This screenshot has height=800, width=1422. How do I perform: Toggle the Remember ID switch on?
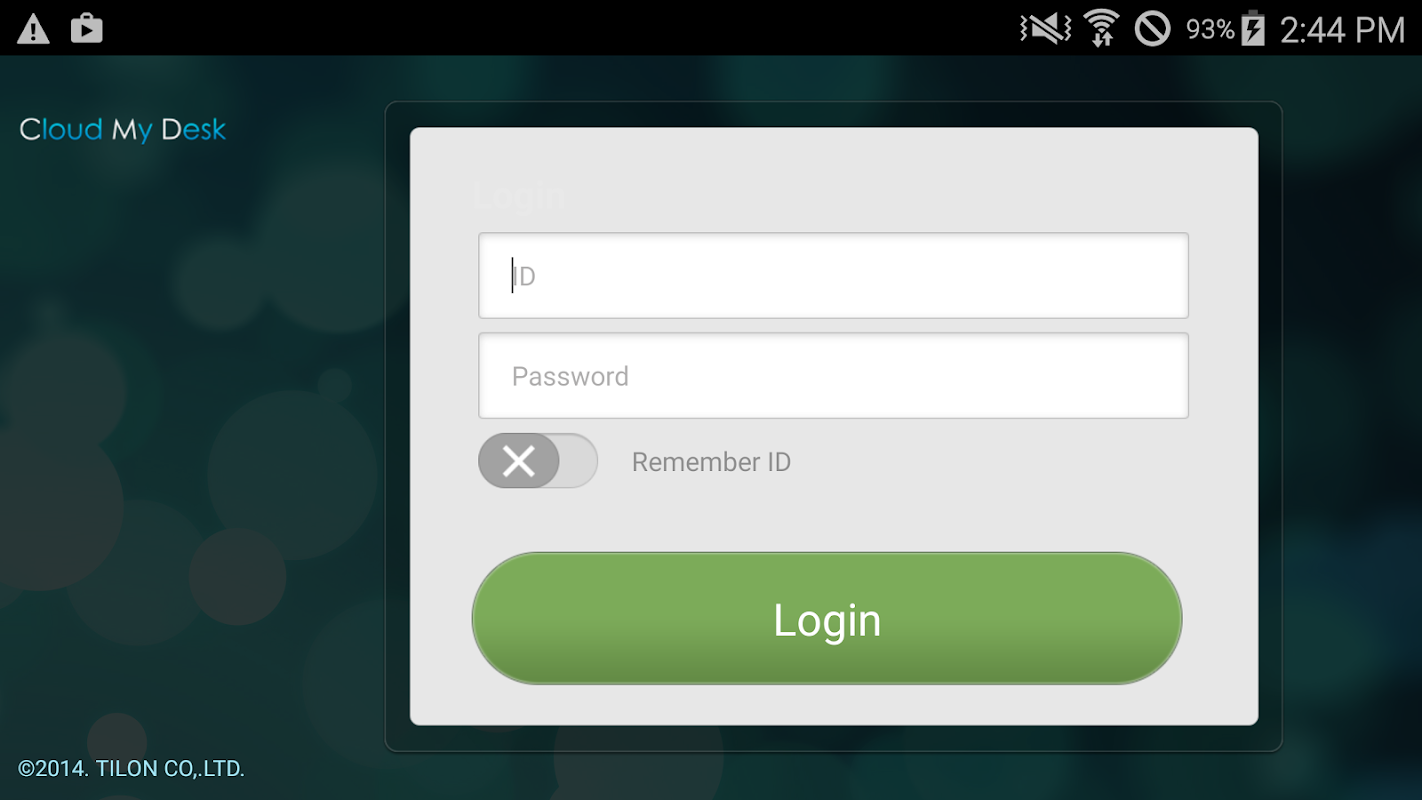click(x=538, y=461)
